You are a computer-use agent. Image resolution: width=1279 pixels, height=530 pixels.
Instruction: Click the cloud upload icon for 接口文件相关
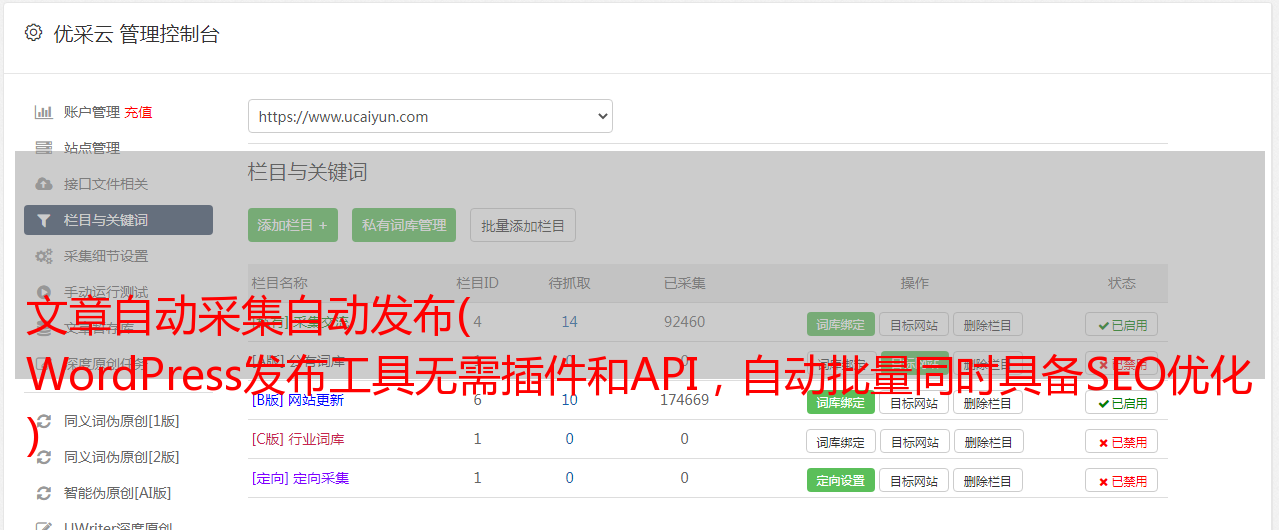click(43, 184)
